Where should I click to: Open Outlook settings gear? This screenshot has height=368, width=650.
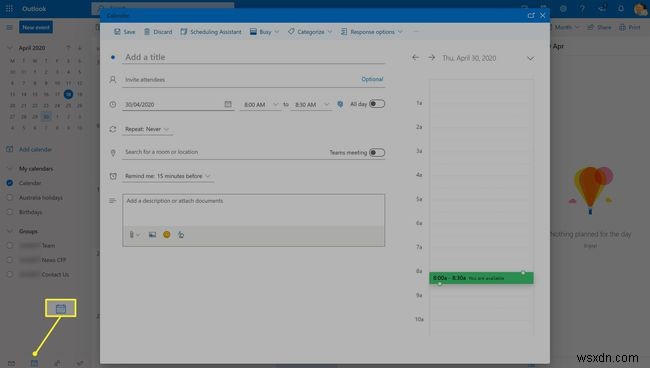tap(563, 8)
